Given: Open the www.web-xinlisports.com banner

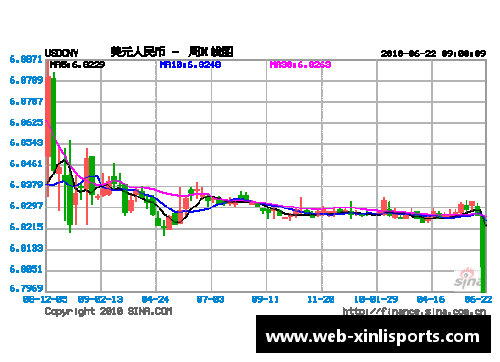Looking at the screenshot, I should [x=373, y=334].
